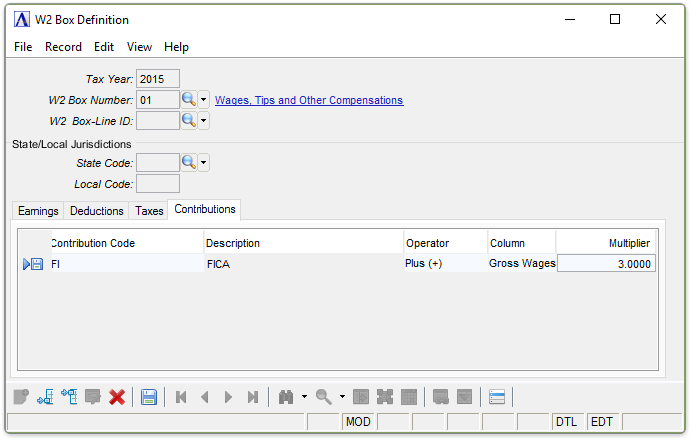Viewport: 694px width, 442px height.
Task: Expand the W2 Box-Line ID dropdown arrow
Action: pos(203,121)
